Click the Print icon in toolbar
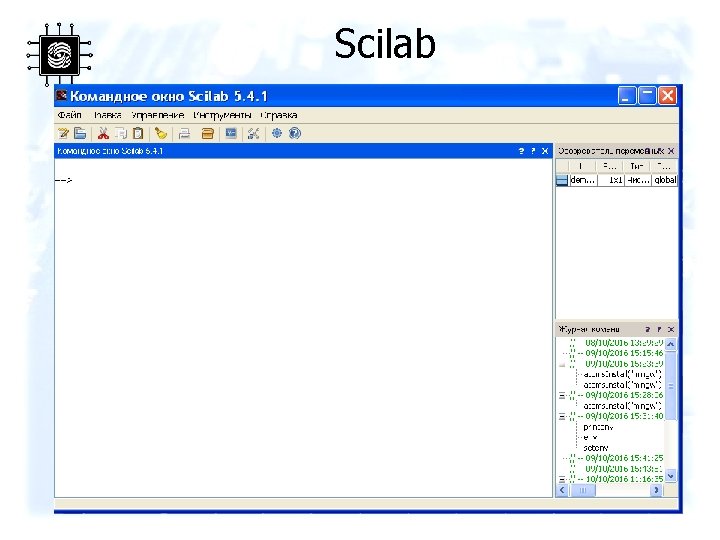 click(184, 134)
